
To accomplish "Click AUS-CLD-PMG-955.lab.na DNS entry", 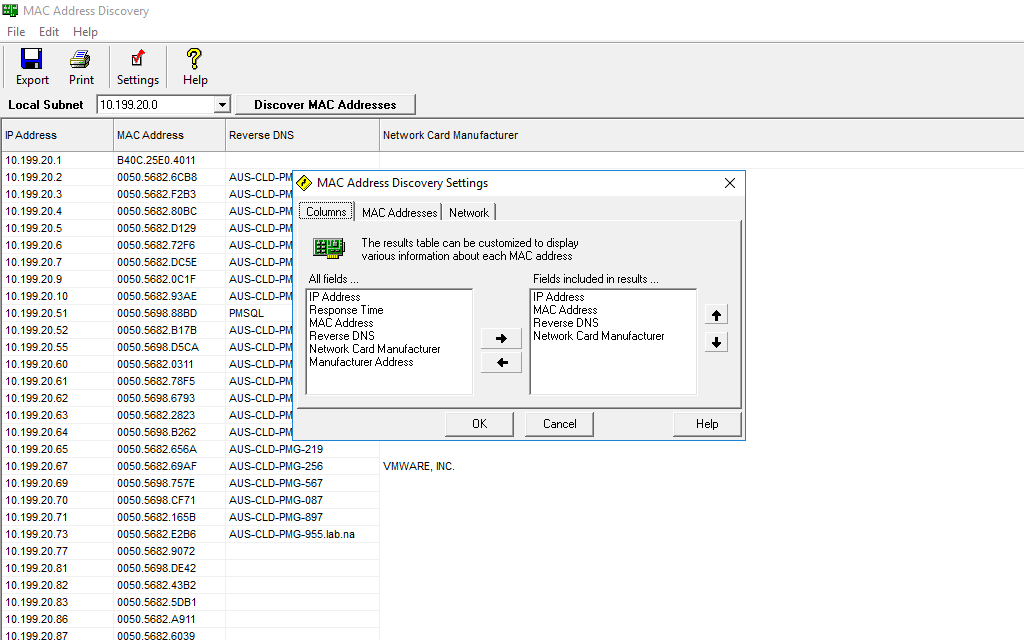I will point(292,534).
